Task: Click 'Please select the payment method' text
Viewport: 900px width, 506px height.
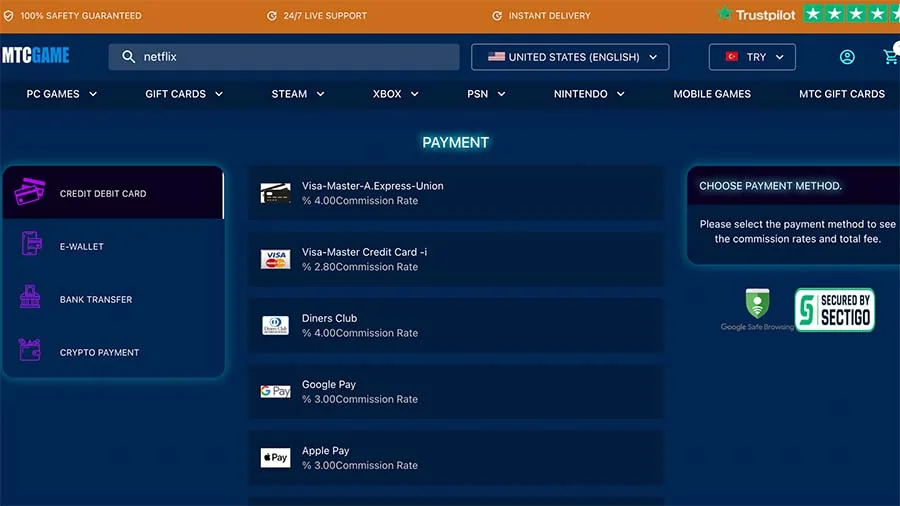Action: pos(797,231)
